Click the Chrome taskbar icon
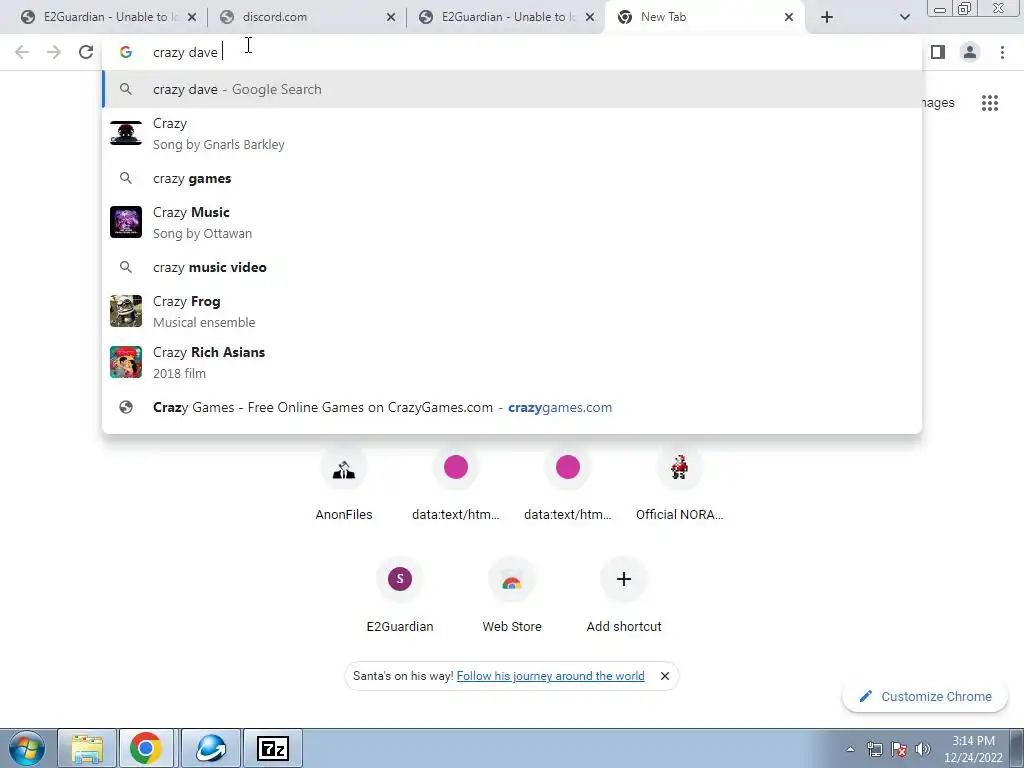The height and width of the screenshot is (768, 1024). click(146, 748)
